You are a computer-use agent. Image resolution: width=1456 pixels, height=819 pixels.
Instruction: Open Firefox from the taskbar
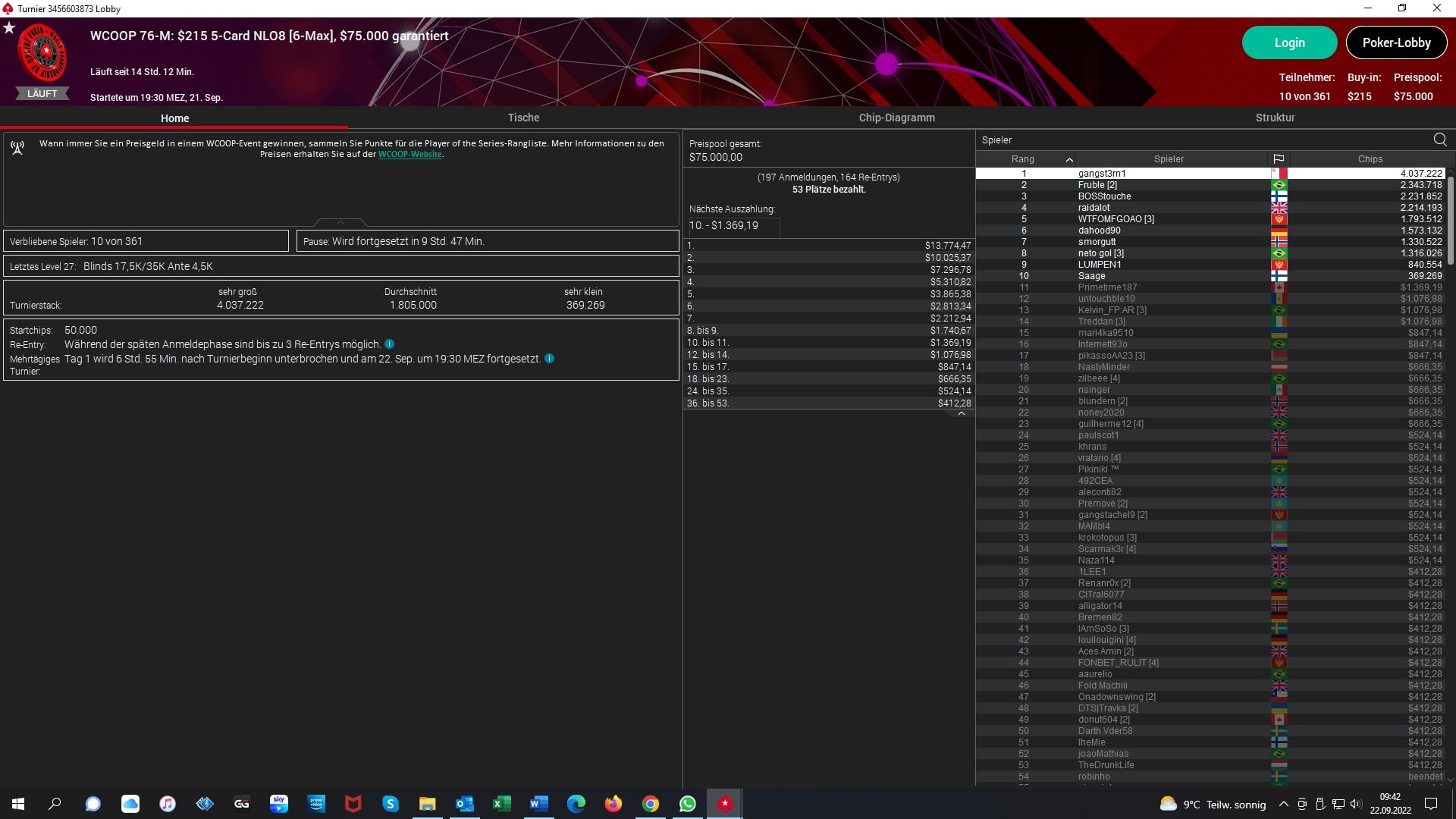(x=613, y=804)
